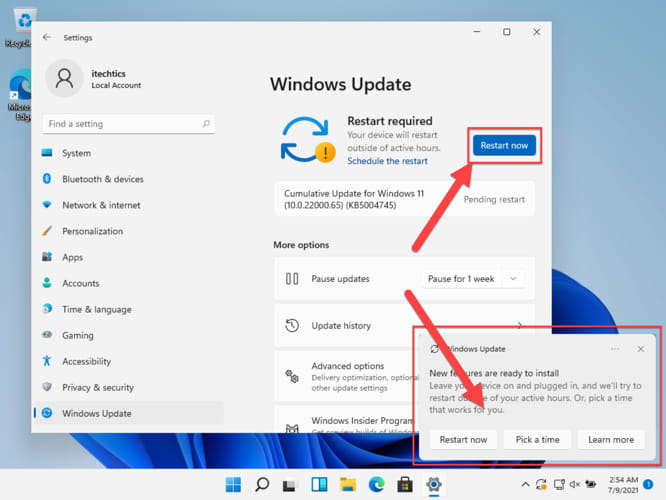
Task: Open Update history
Action: click(404, 326)
